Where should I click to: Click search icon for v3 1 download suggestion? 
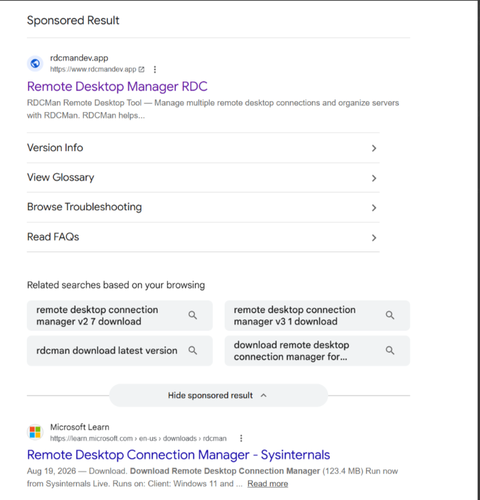pyautogui.click(x=390, y=315)
